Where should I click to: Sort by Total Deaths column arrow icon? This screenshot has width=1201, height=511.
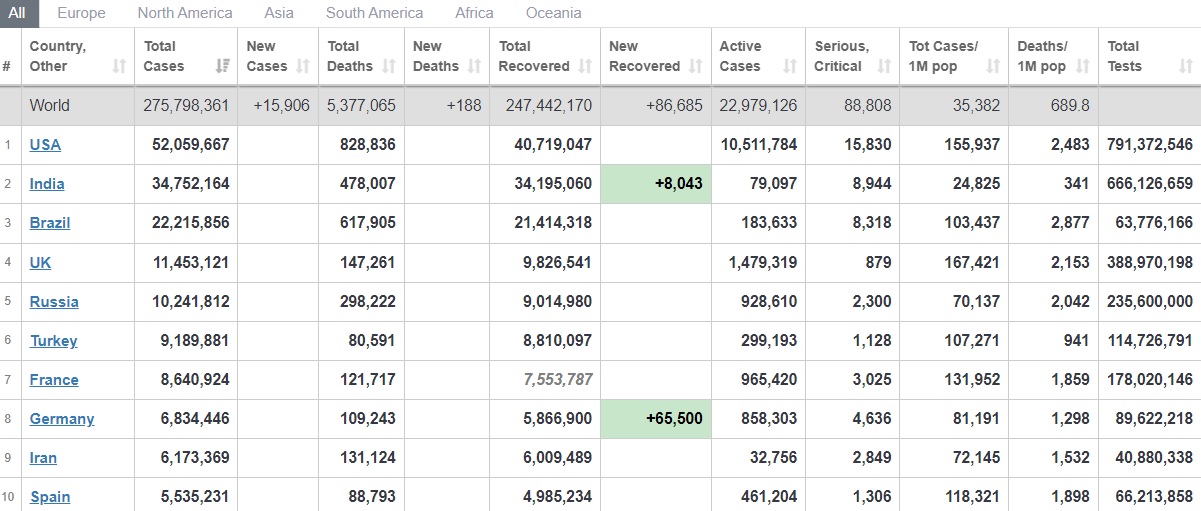389,67
